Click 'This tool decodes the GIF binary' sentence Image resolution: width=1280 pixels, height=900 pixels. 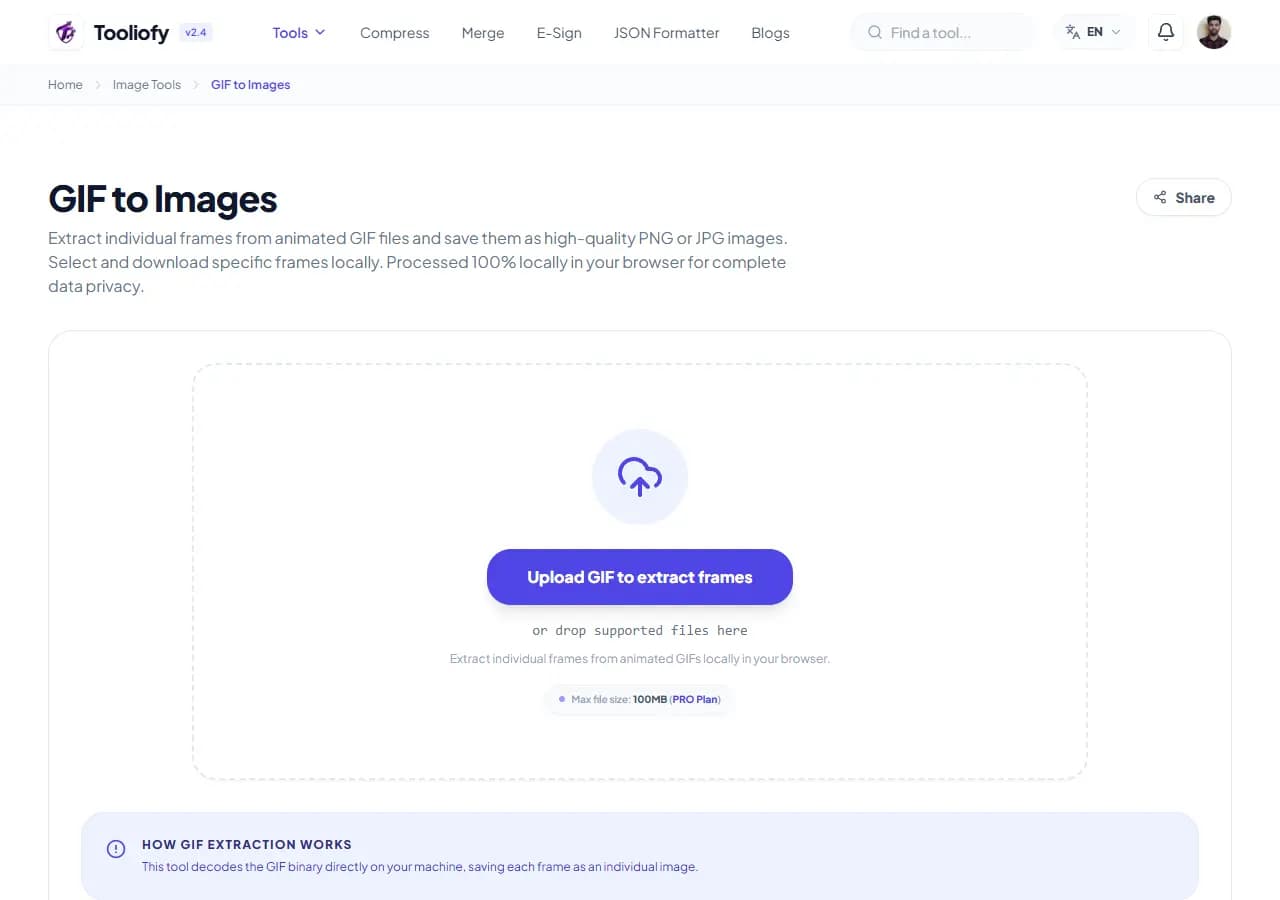click(420, 867)
